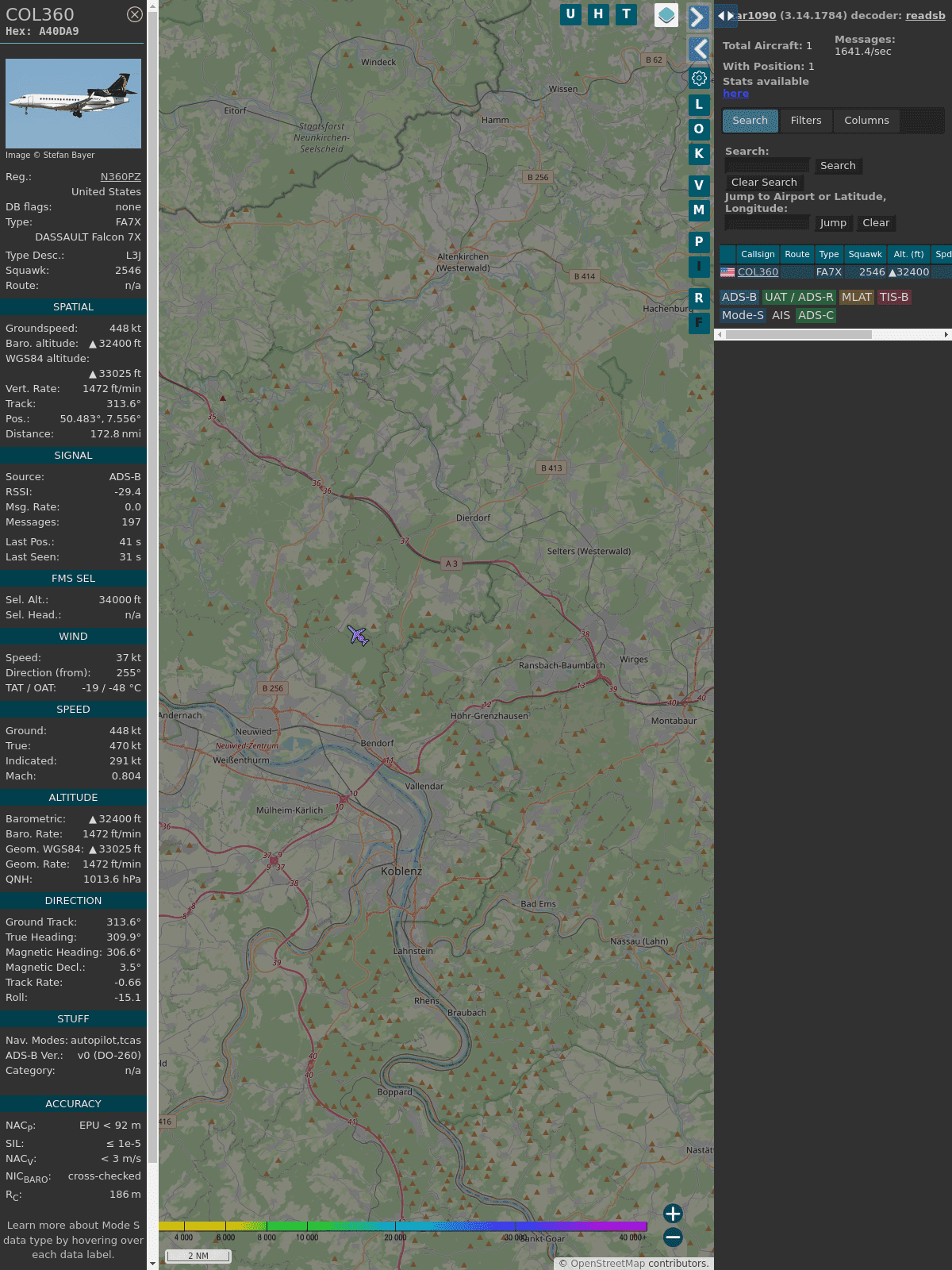The image size is (952, 1270).
Task: Sort table by the Callsign column header
Action: 757,254
